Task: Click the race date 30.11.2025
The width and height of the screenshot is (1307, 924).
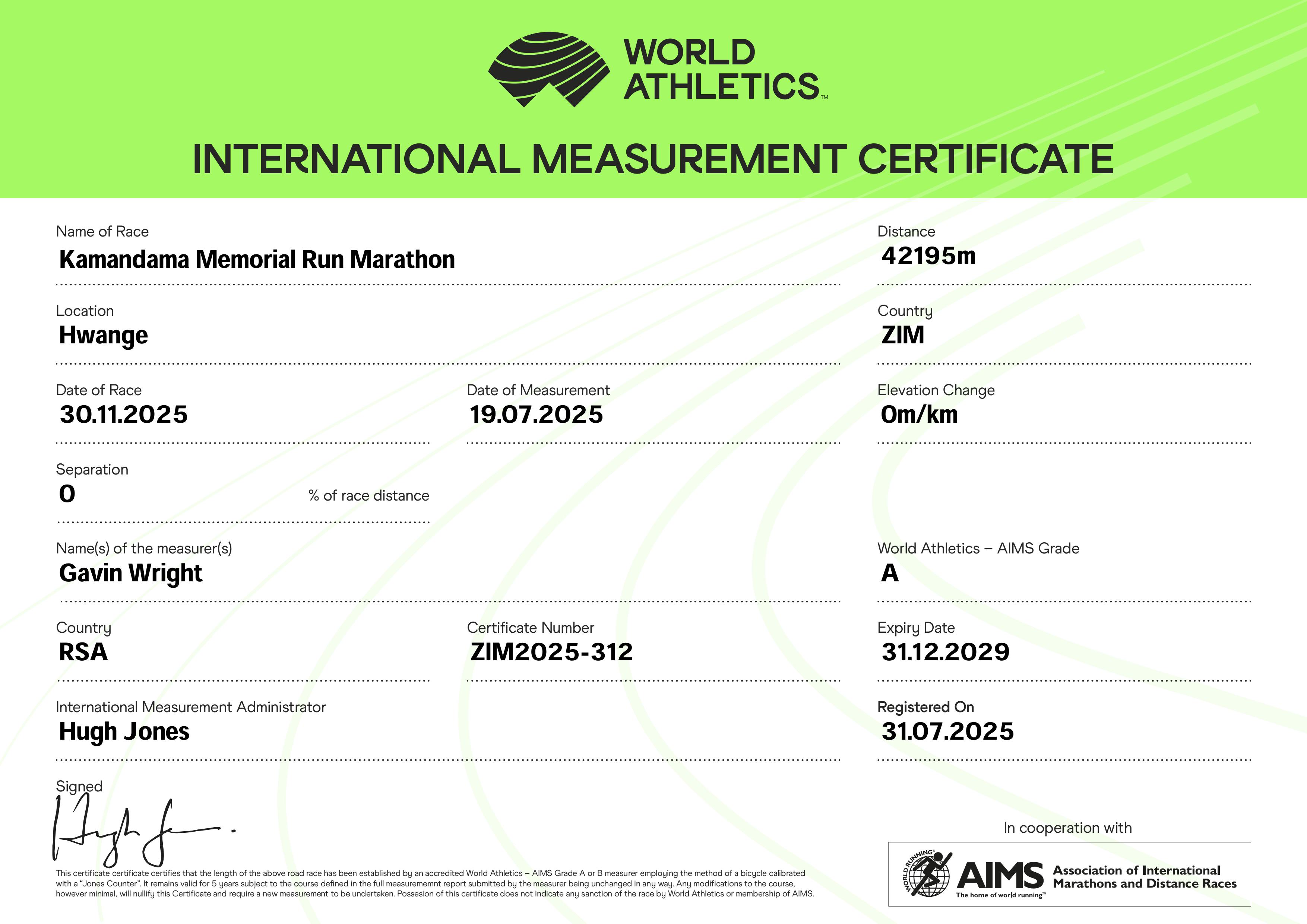Action: point(124,414)
